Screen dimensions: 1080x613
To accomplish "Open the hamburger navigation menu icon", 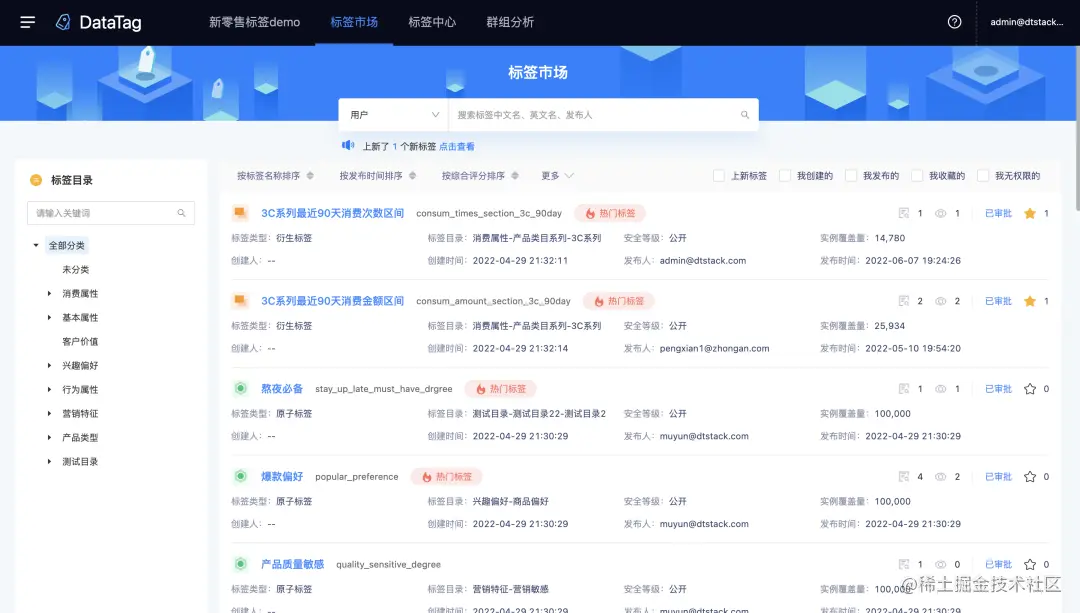I will tap(28, 22).
